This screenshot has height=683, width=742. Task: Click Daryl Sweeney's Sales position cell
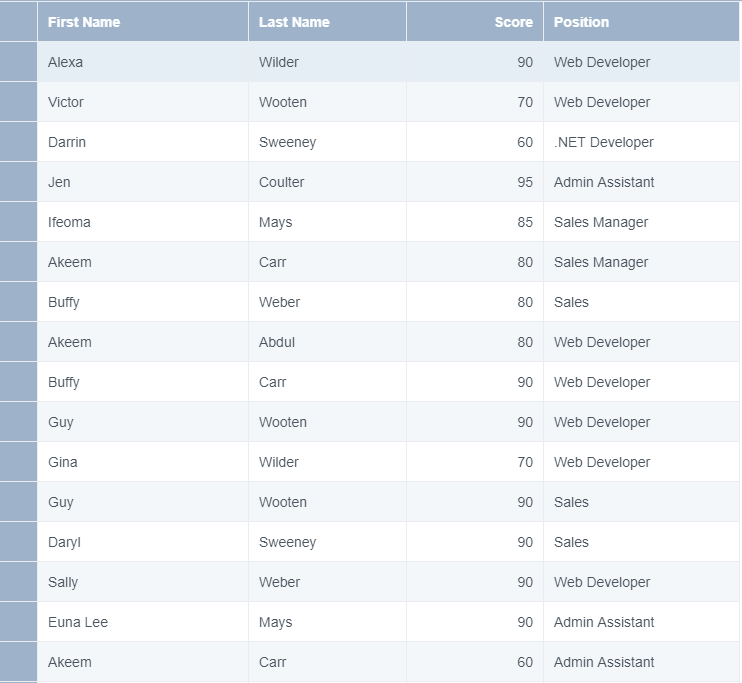coord(642,542)
